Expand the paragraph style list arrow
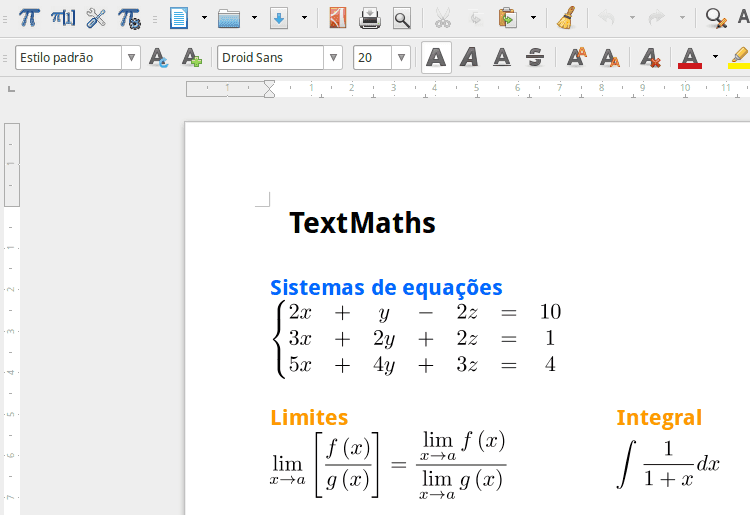750x515 pixels. (131, 58)
